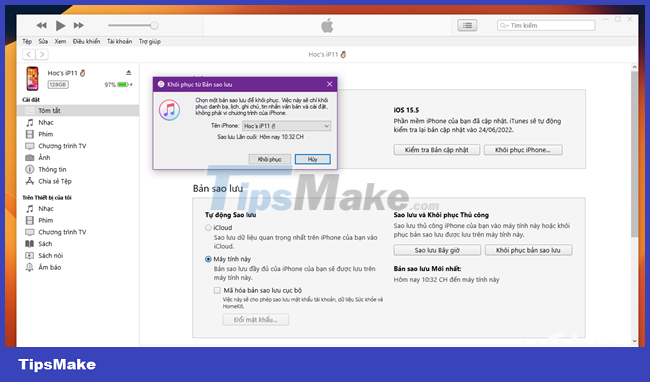Screen dimensions: 650x382
Task: Click the fast forward next button
Action: (x=79, y=26)
